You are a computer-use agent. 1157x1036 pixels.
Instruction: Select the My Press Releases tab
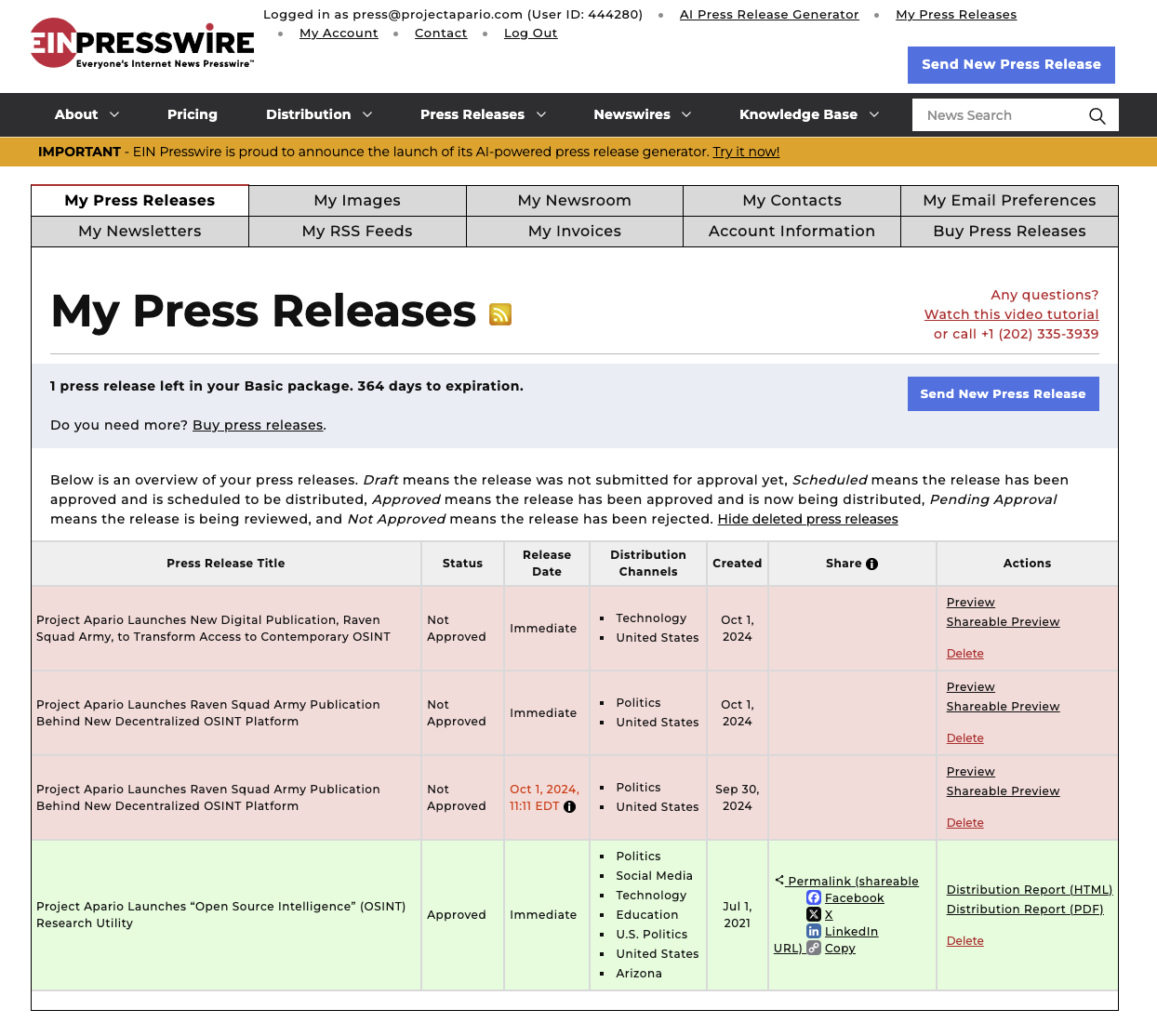click(140, 201)
